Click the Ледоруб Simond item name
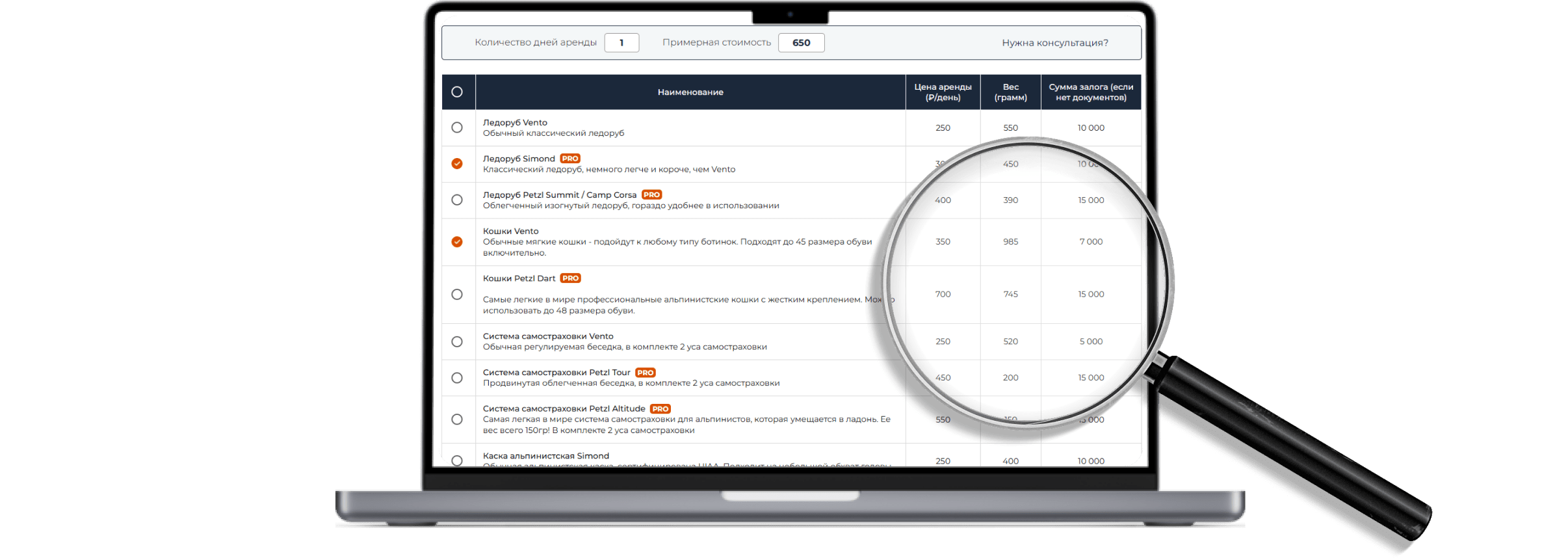 (x=519, y=159)
